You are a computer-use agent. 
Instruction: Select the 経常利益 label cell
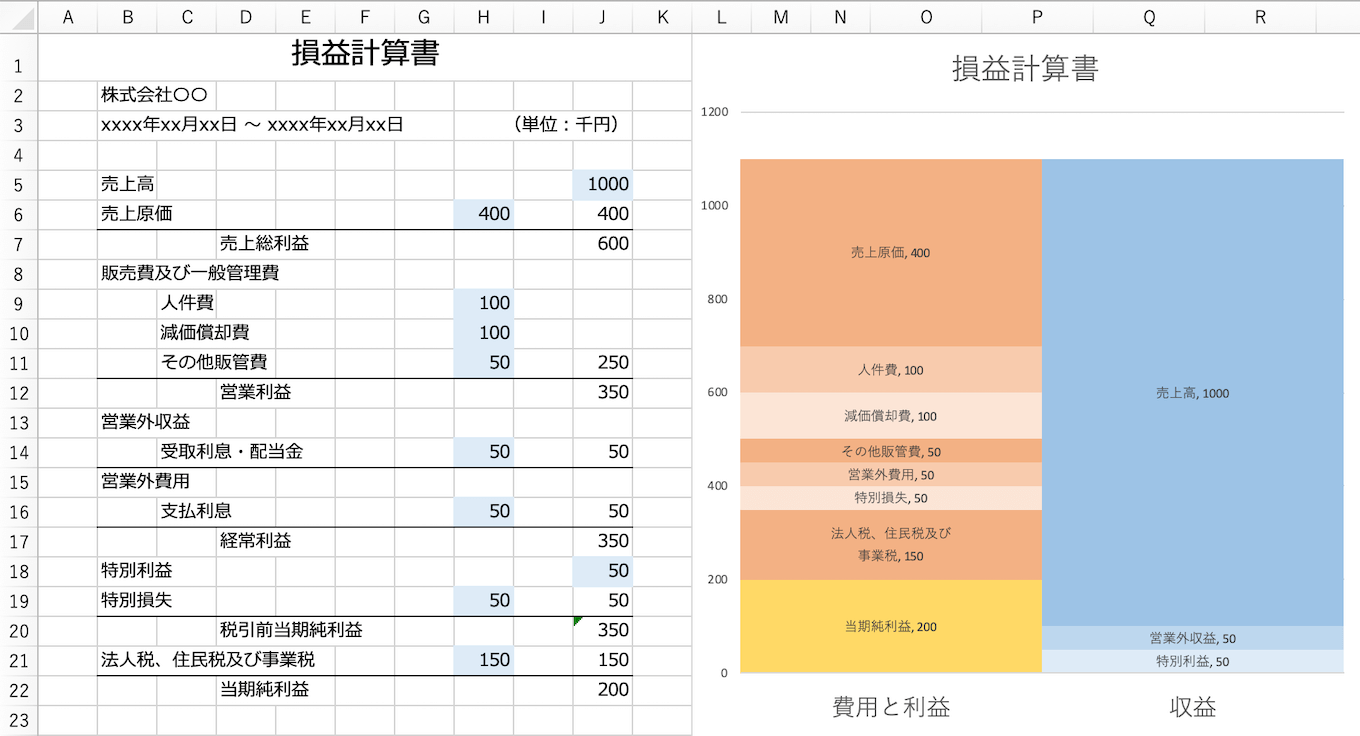[255, 541]
